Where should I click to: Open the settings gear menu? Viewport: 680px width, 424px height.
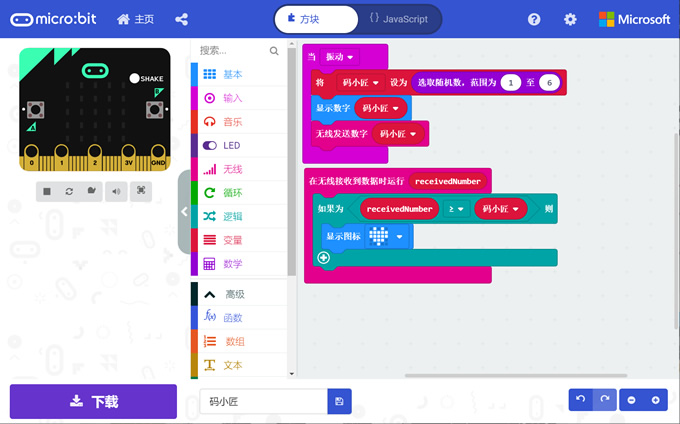point(570,19)
